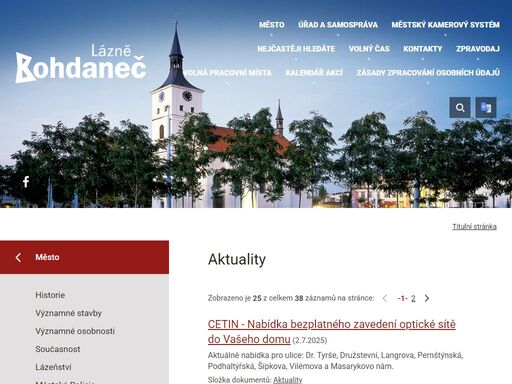Select page 2 of the results
Screen dimensions: 512x384
tap(413, 298)
